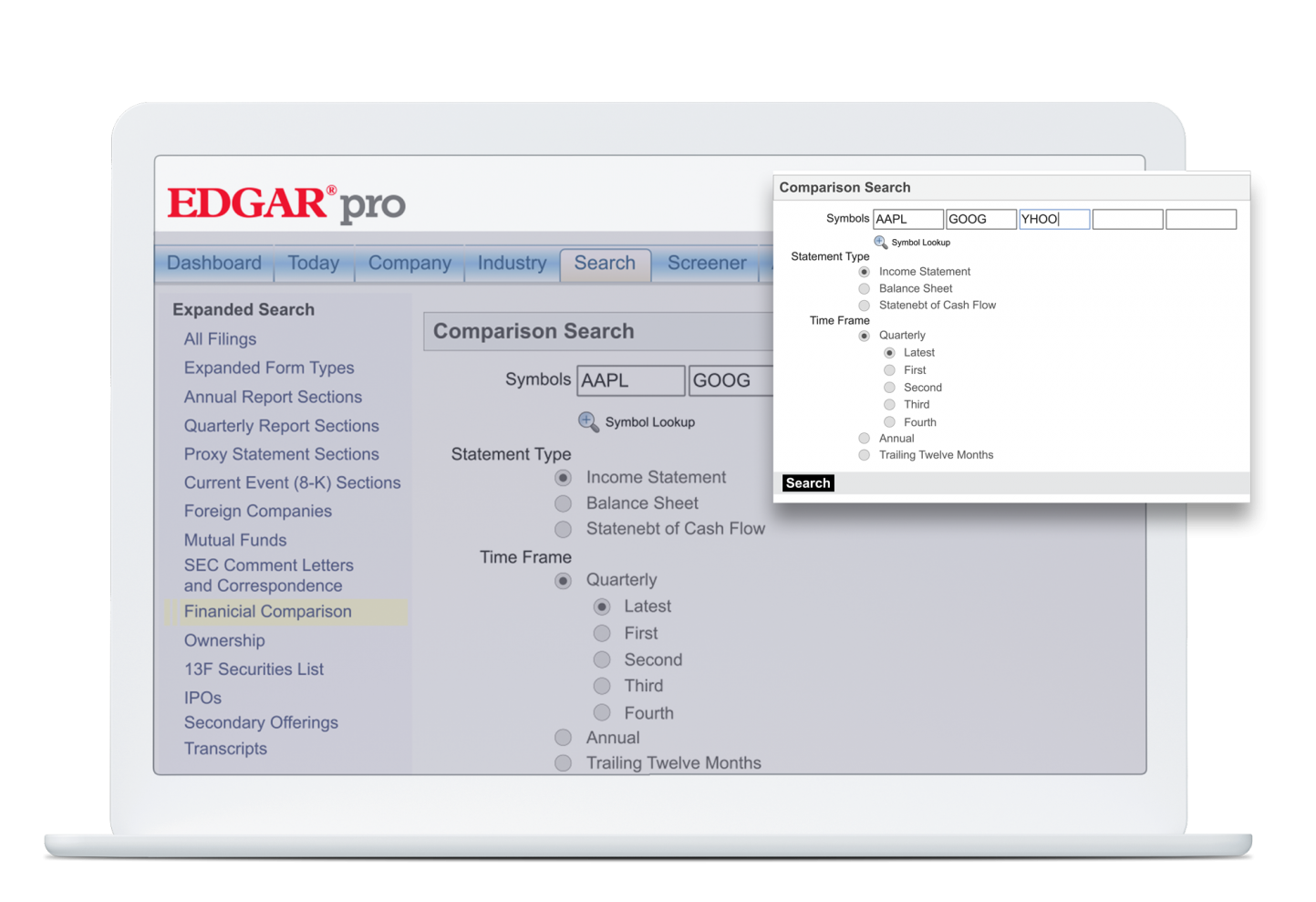Screen dimensions: 1316x902
Task: Choose Trailing Twelve Months in popup
Action: tap(864, 455)
